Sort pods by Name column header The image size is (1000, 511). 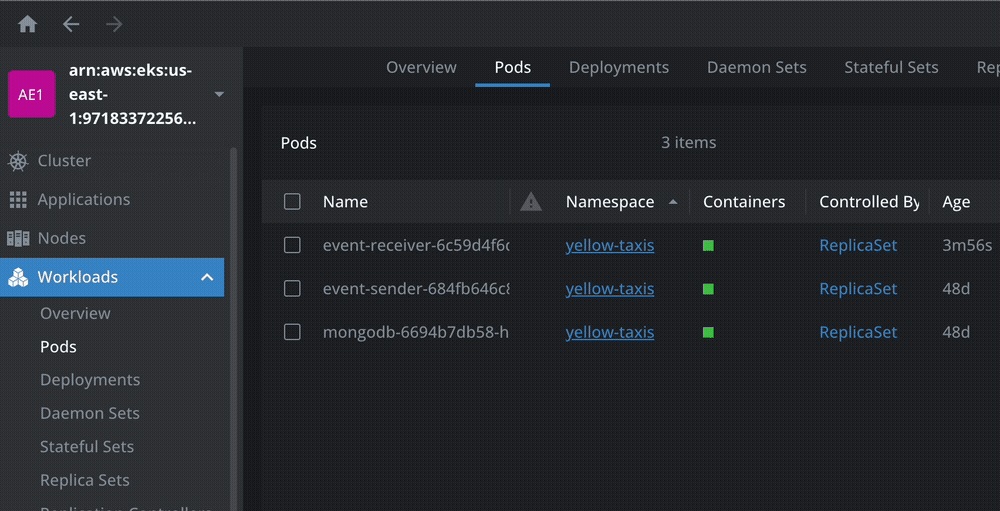pyautogui.click(x=345, y=202)
